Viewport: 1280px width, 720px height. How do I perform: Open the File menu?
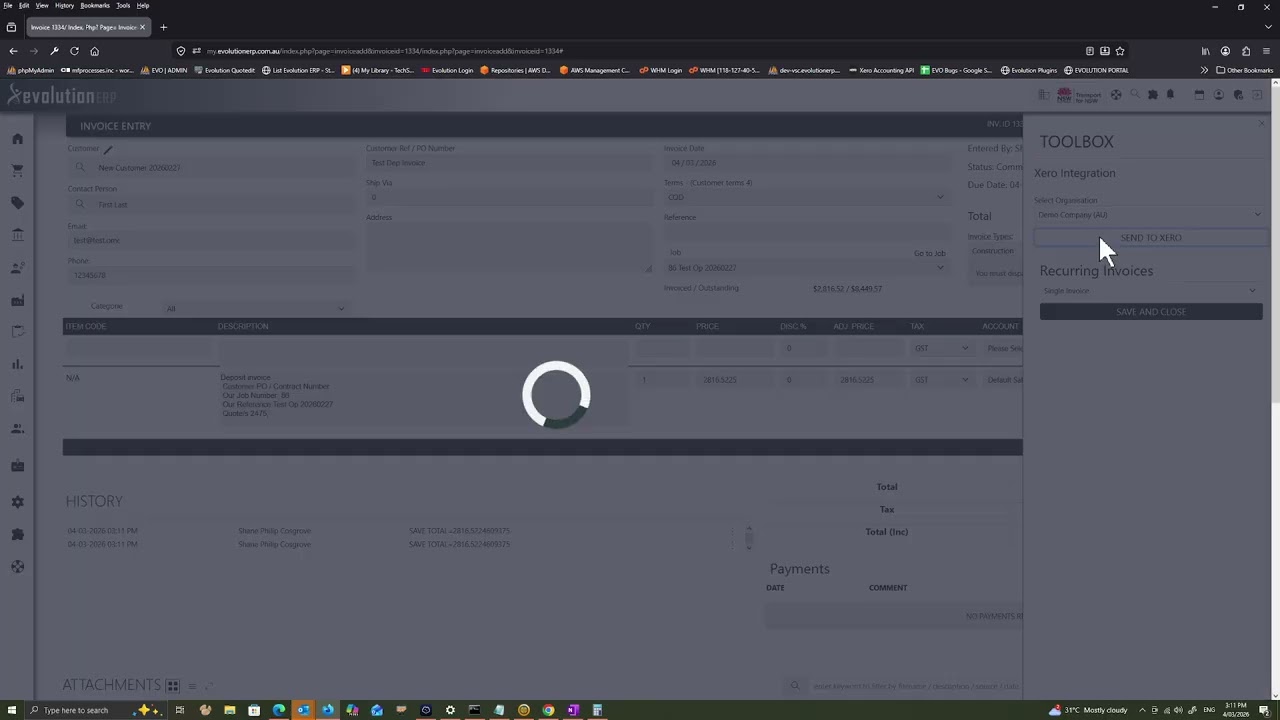(x=8, y=6)
